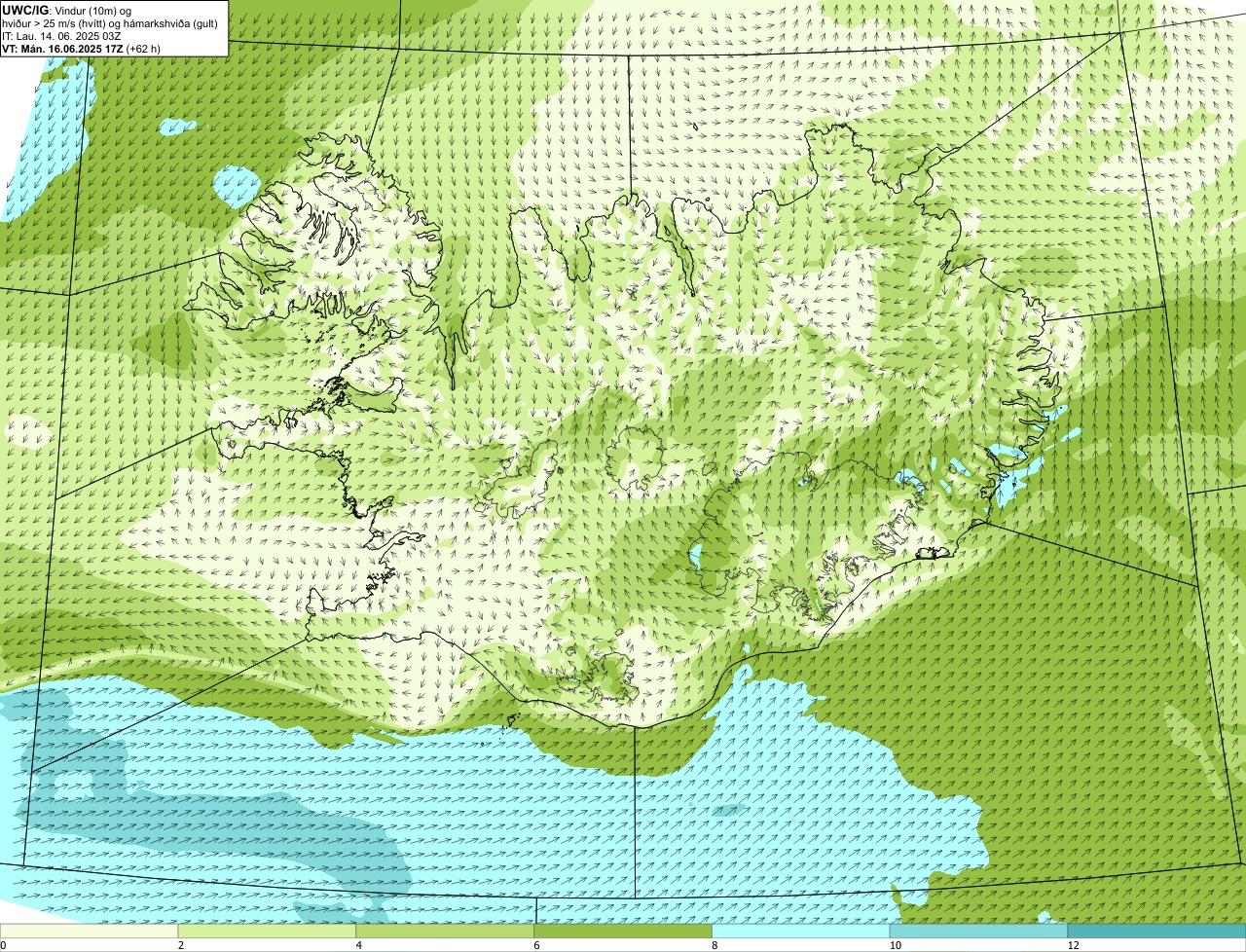Click the pale yellow 0–2 legend swatch

coord(90,932)
